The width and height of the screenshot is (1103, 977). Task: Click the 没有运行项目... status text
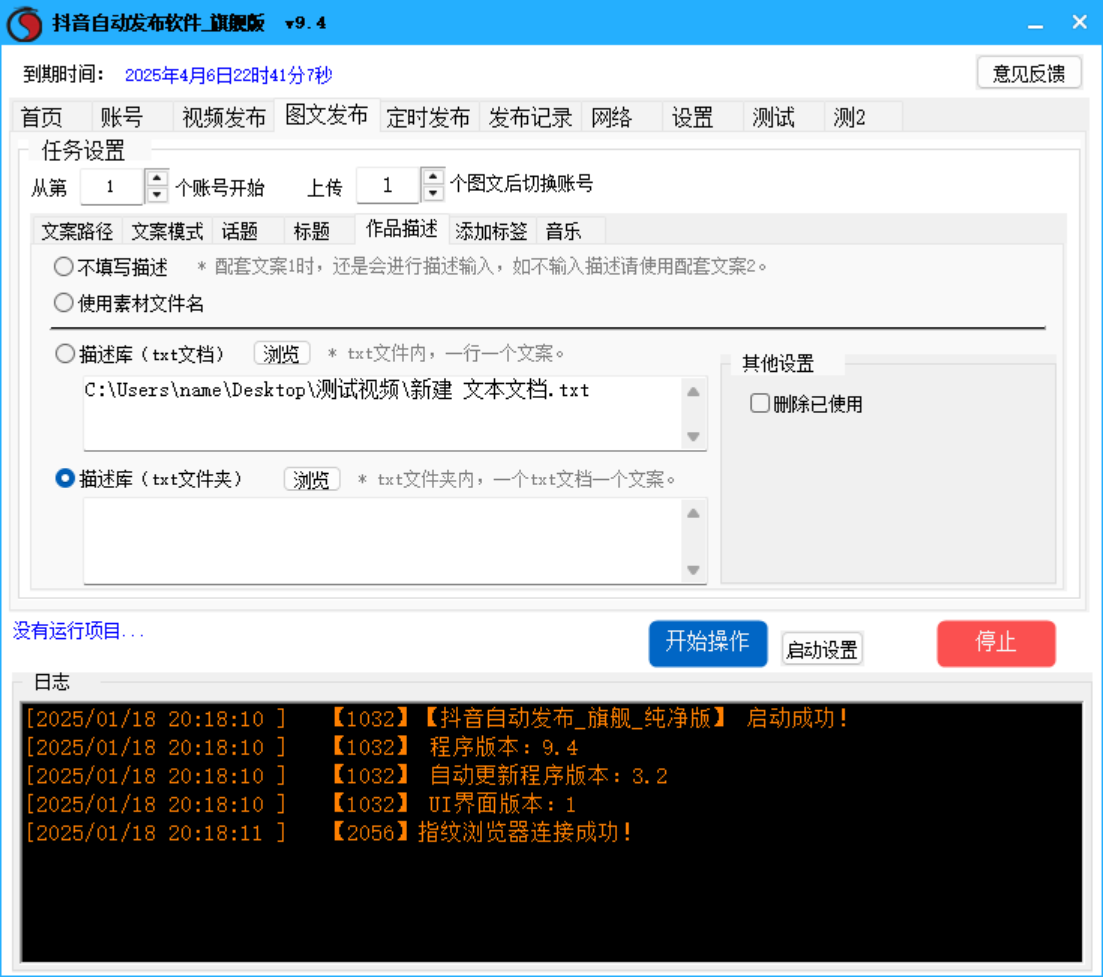click(79, 631)
